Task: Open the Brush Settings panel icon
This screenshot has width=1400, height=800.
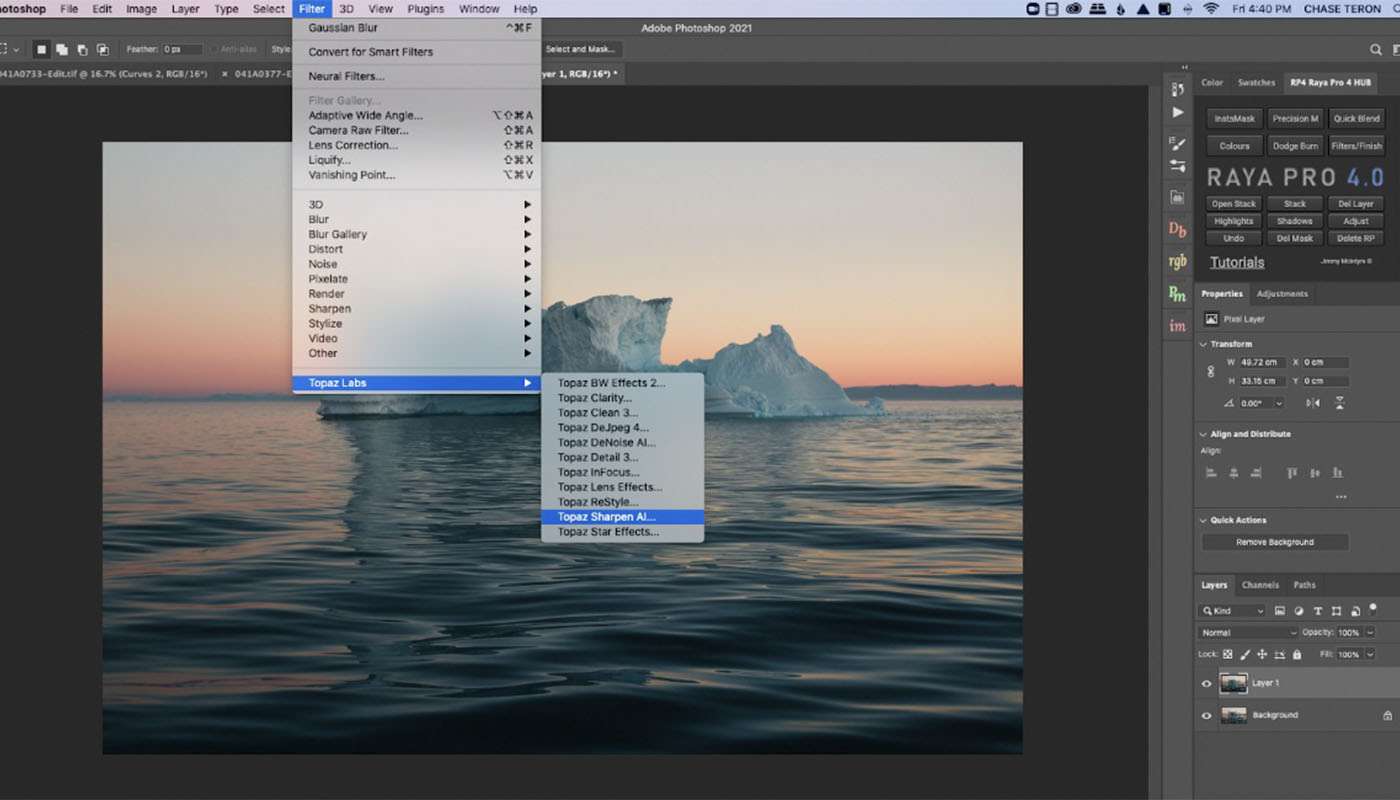Action: coord(1177,143)
